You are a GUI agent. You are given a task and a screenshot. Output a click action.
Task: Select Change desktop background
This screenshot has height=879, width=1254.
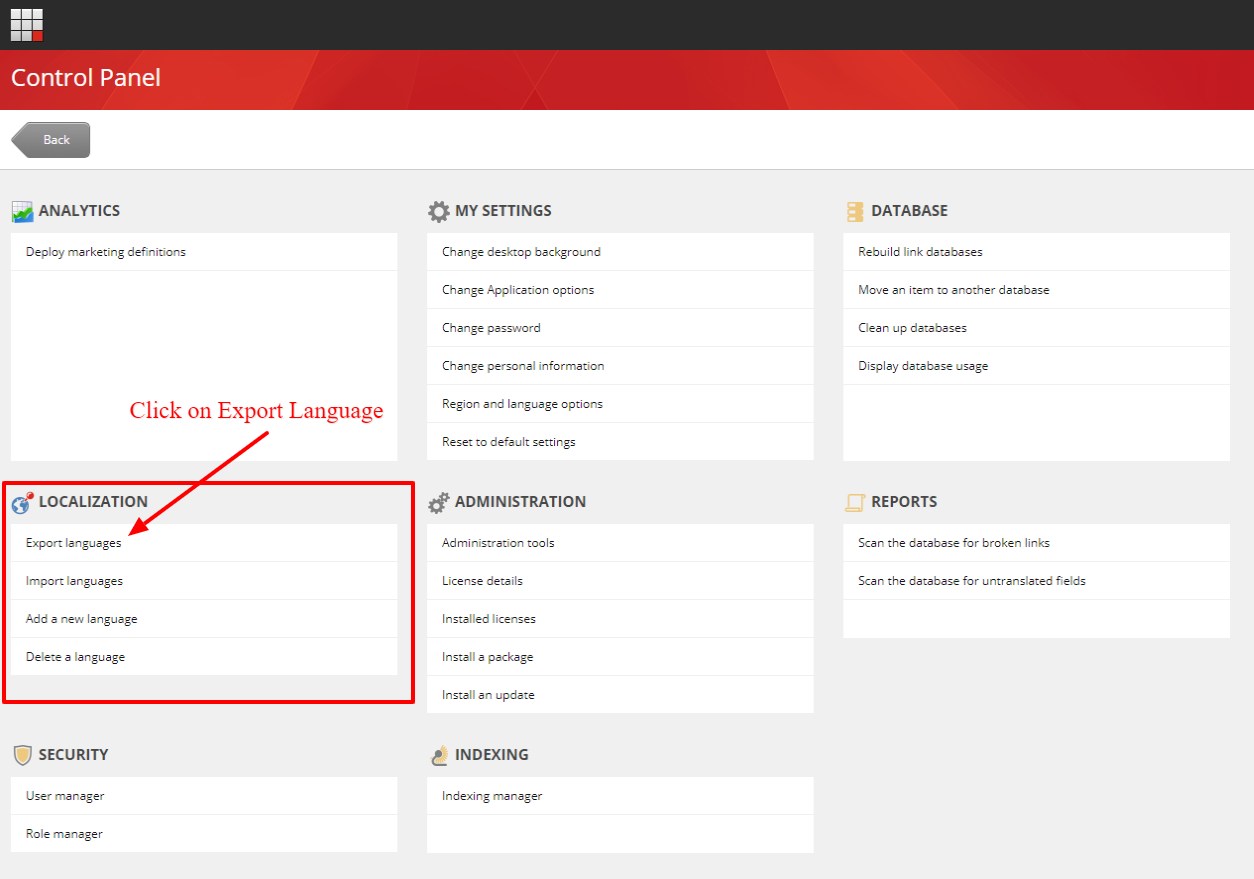(521, 252)
